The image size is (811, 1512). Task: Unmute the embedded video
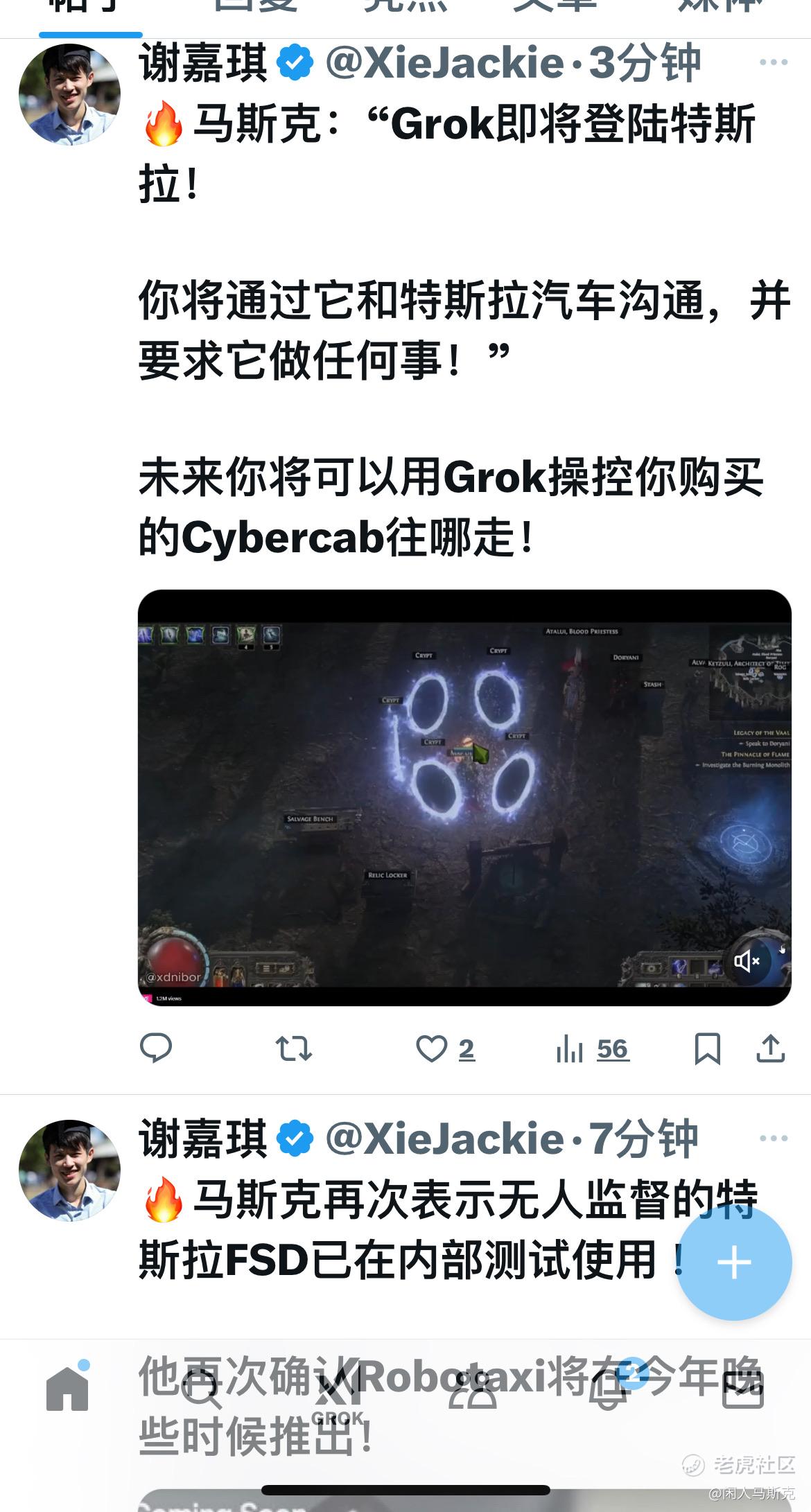point(747,961)
